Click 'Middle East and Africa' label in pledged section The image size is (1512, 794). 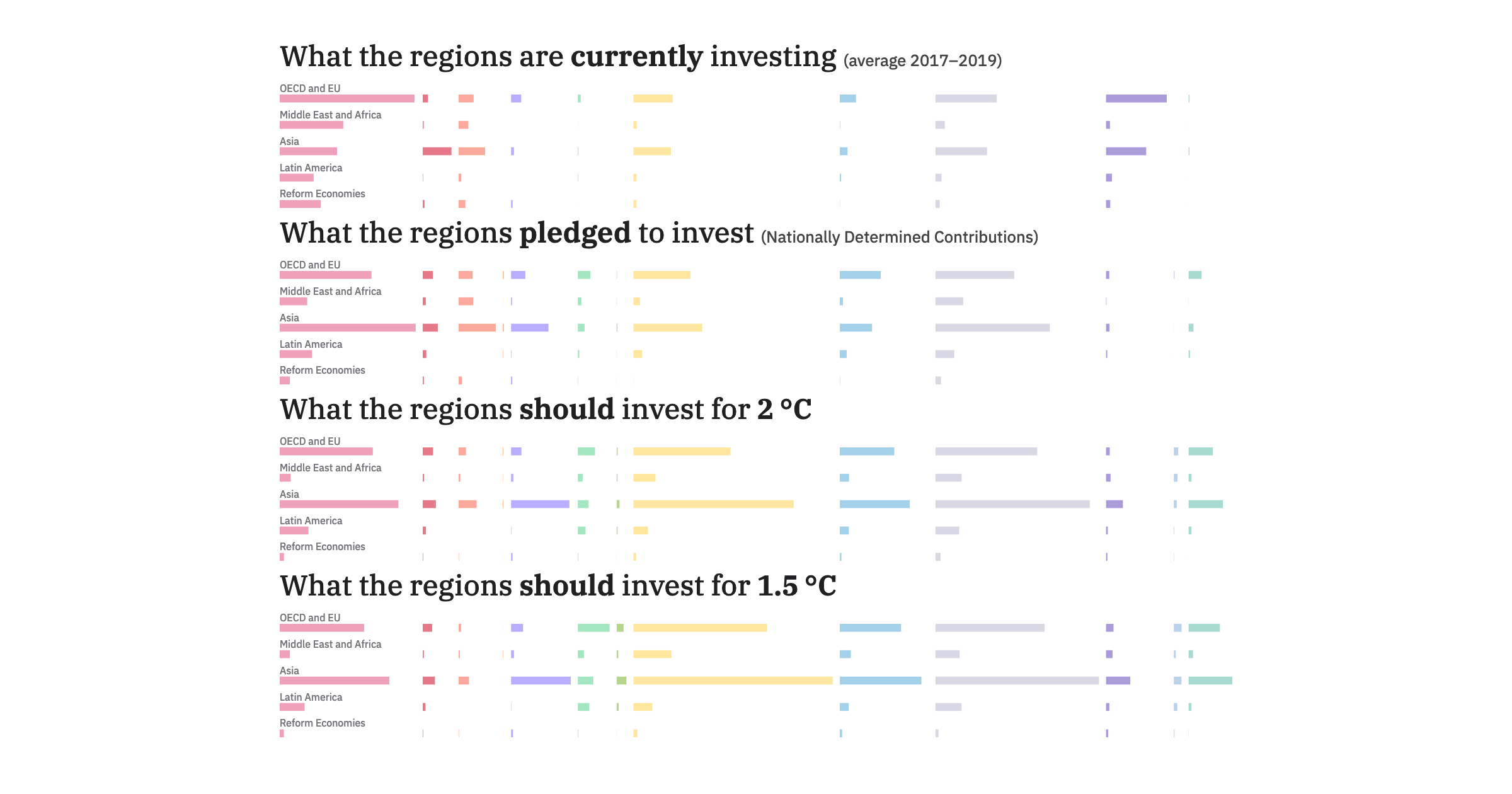point(331,291)
